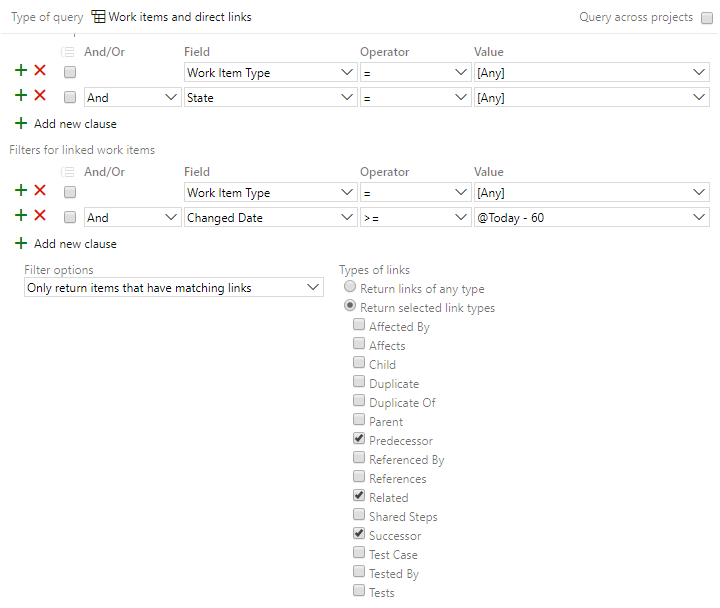Image resolution: width=720 pixels, height=608 pixels.
Task: Open the @Today - 60 value dropdown
Action: (x=591, y=217)
